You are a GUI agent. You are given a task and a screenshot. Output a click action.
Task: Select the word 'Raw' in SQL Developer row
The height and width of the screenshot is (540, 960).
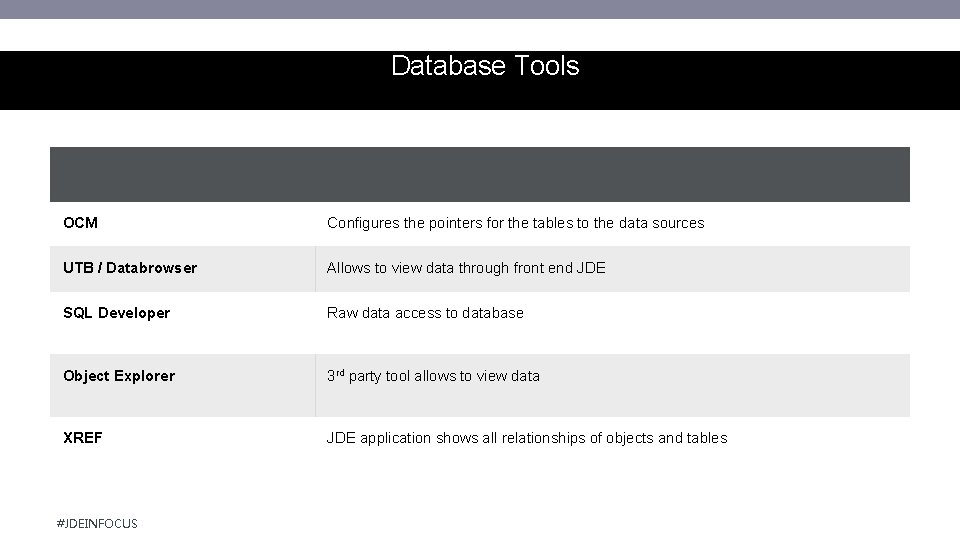click(342, 313)
